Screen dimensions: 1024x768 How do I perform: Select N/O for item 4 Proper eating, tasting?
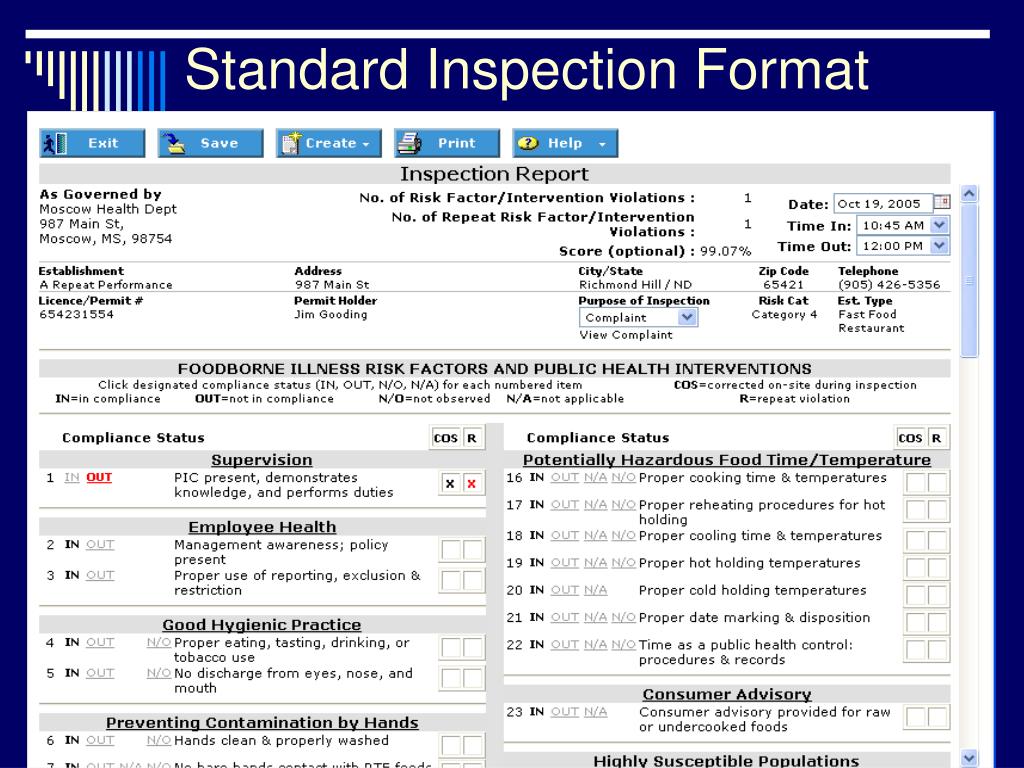point(159,643)
